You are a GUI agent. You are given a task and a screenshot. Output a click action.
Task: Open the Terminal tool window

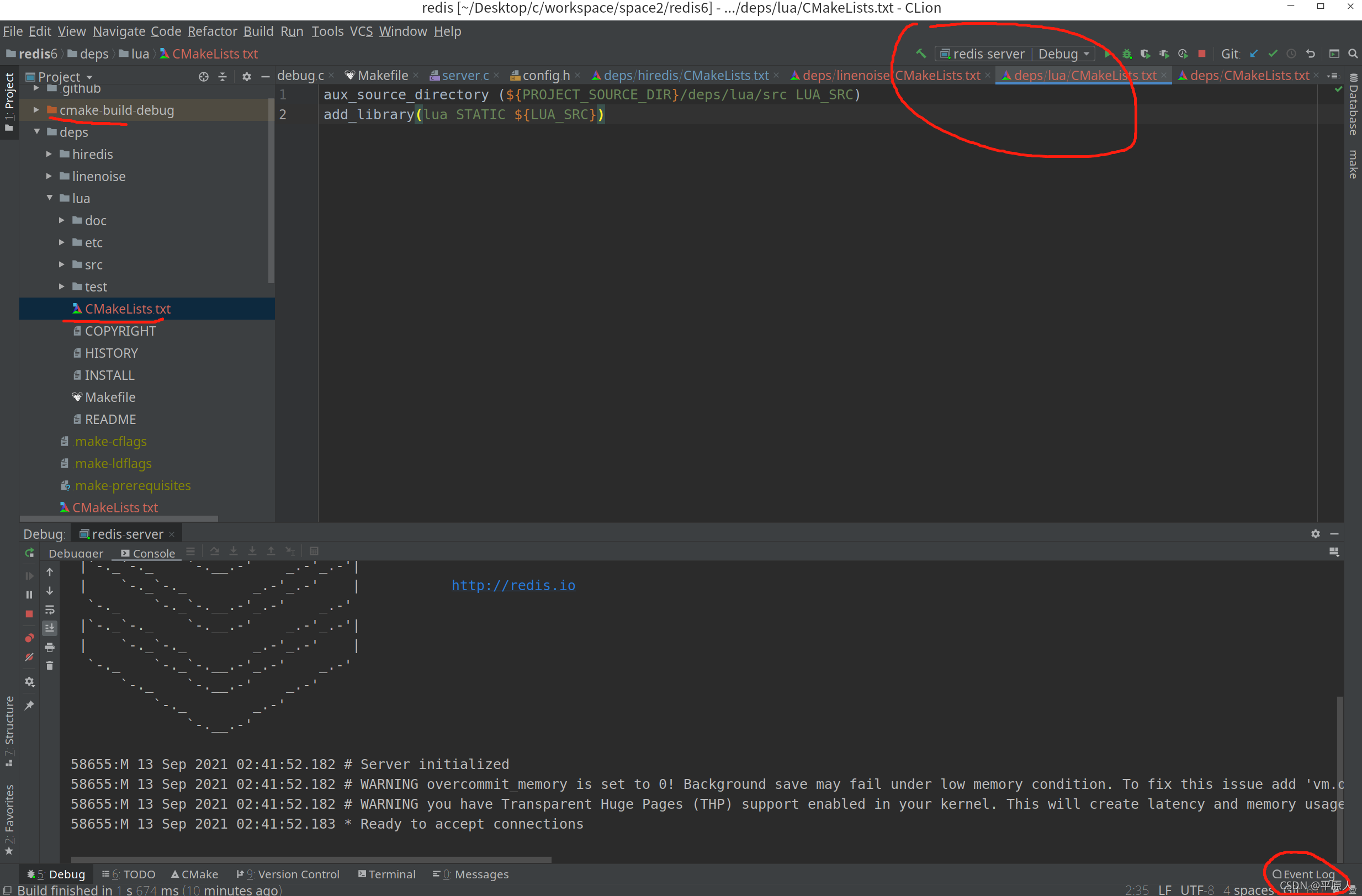(387, 874)
